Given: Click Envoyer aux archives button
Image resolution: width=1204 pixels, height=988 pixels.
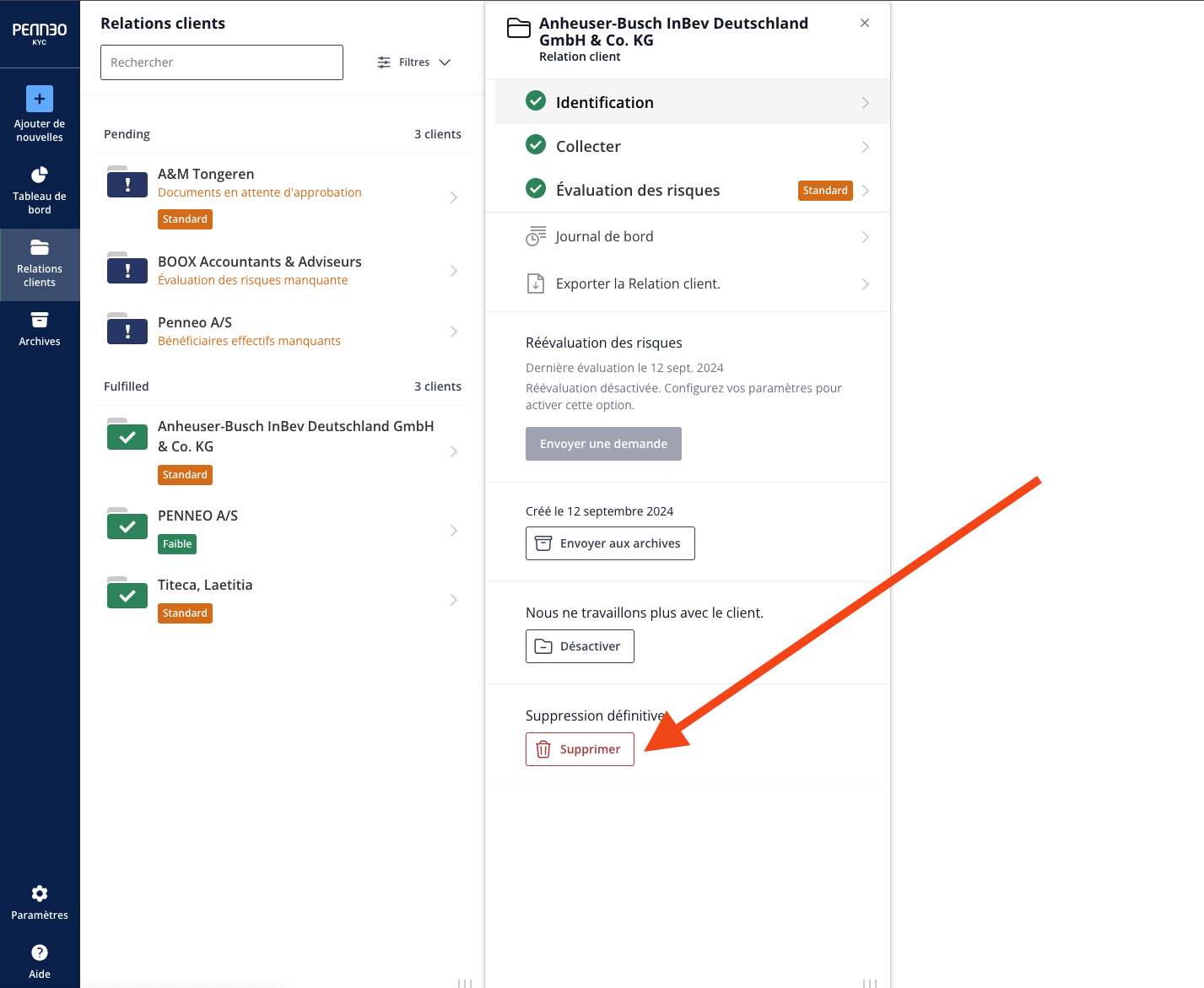Looking at the screenshot, I should tap(610, 543).
